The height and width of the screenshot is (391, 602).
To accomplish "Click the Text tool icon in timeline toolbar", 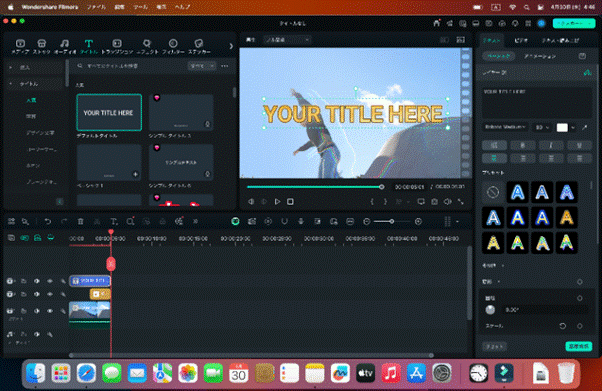I will click(x=114, y=222).
